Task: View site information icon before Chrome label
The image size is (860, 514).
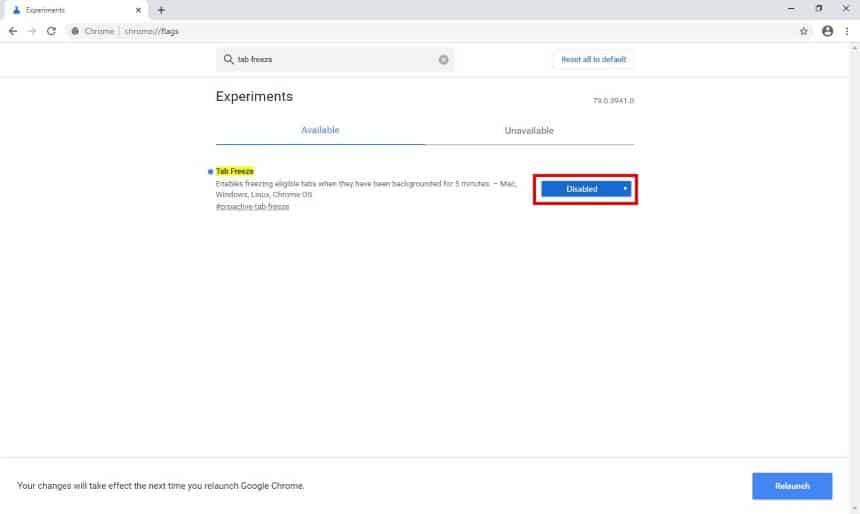Action: tap(75, 31)
